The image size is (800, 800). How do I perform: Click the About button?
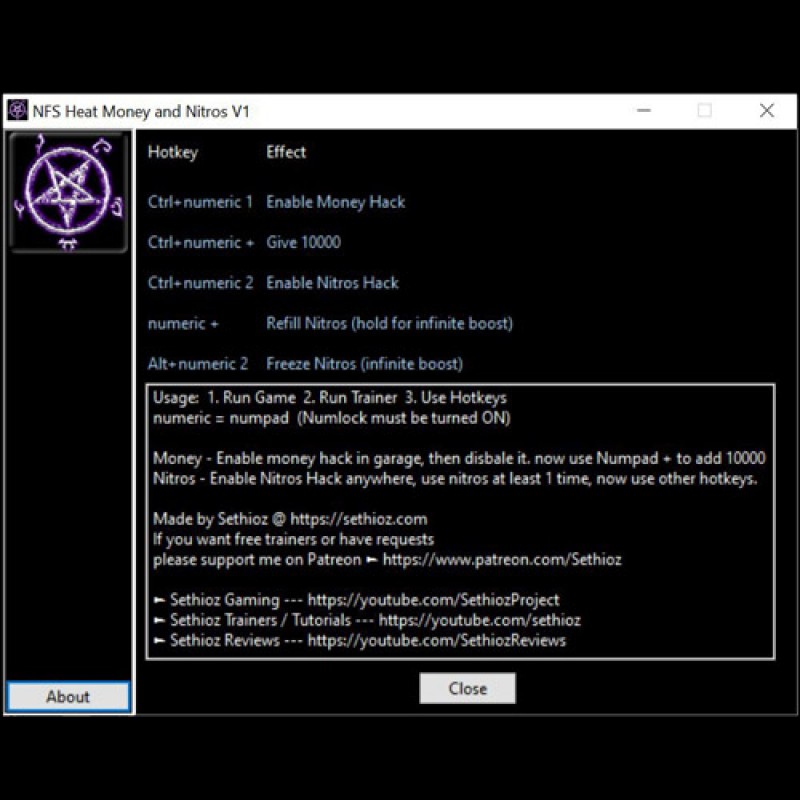pyautogui.click(x=68, y=696)
